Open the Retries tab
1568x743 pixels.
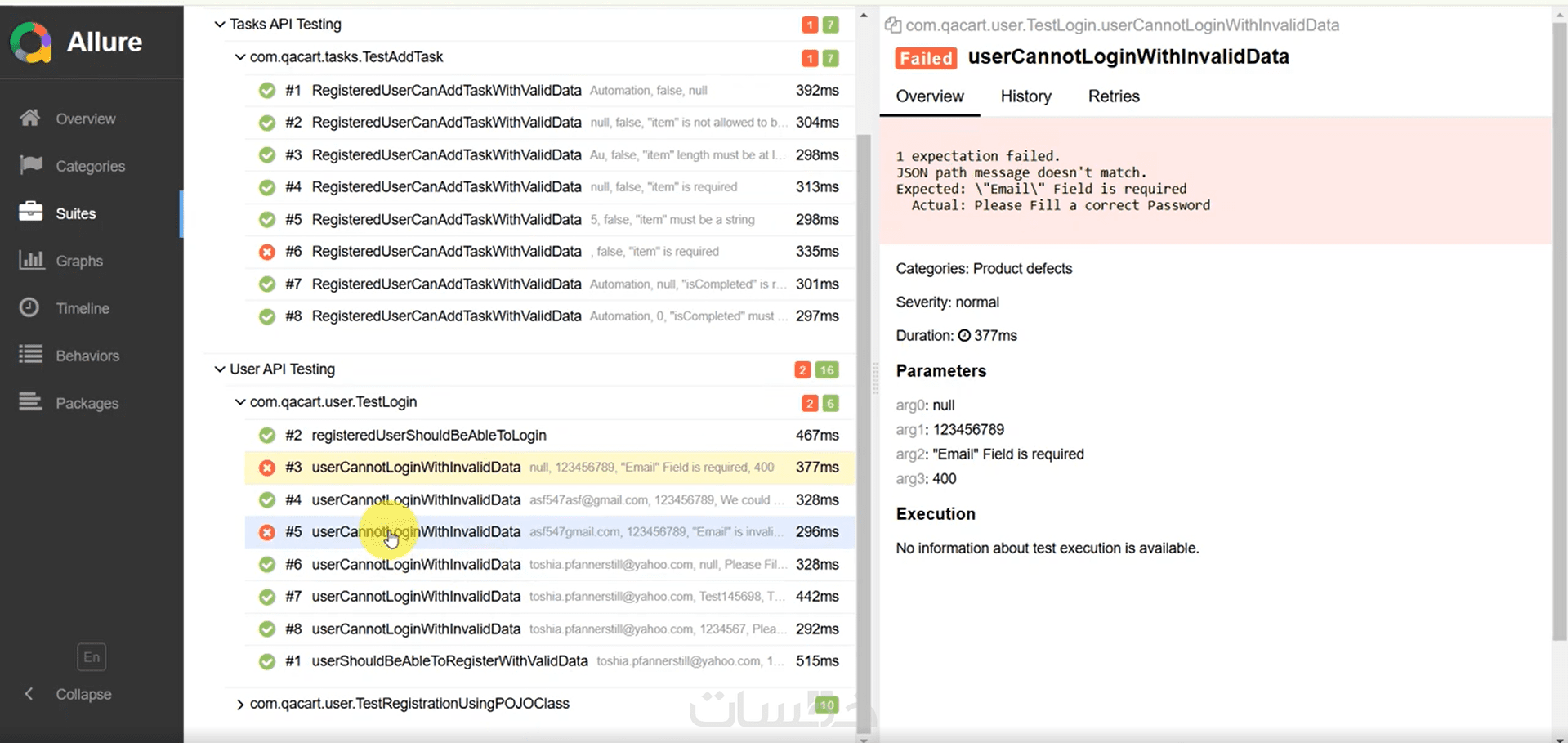1113,96
